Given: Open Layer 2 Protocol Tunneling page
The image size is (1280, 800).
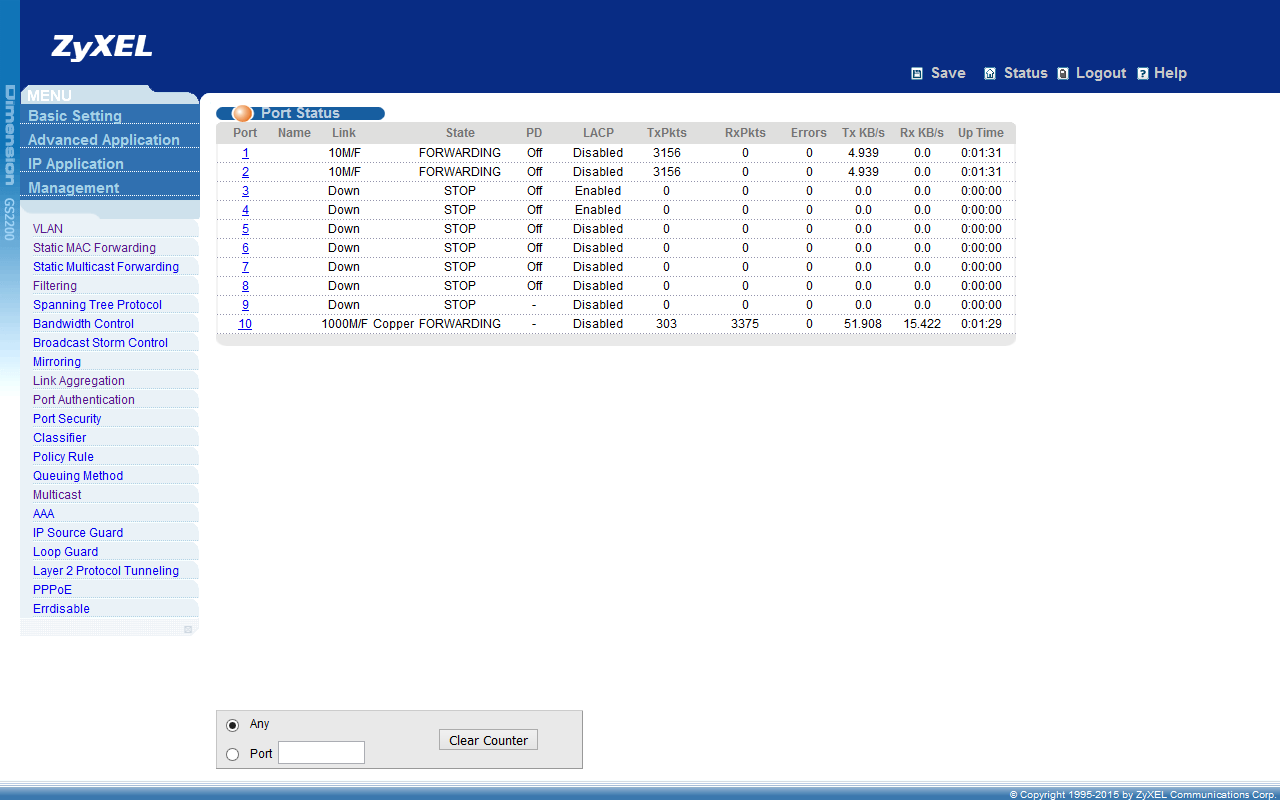Looking at the screenshot, I should (x=106, y=571).
